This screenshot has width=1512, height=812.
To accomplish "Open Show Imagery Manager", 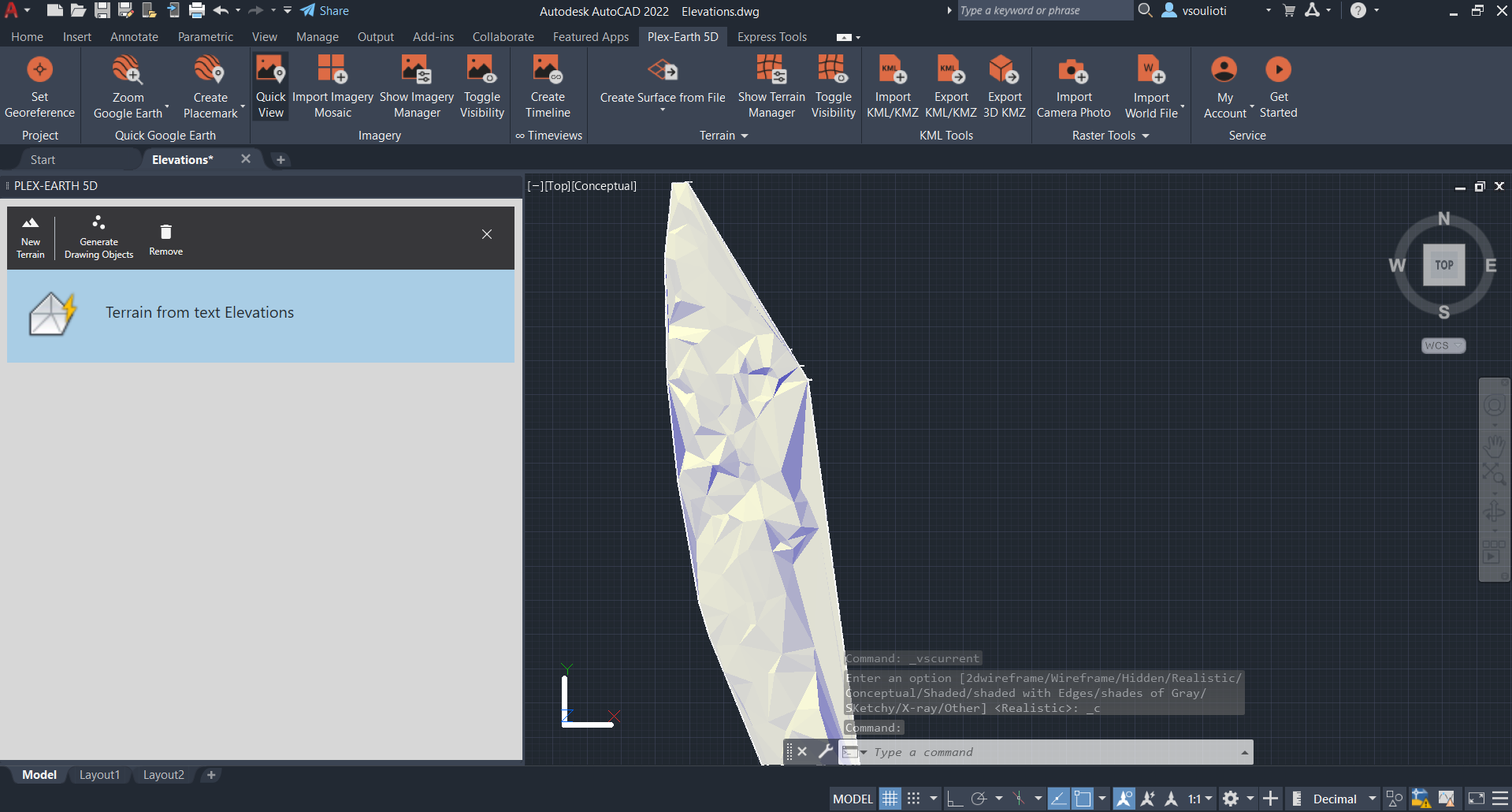I will click(x=417, y=87).
